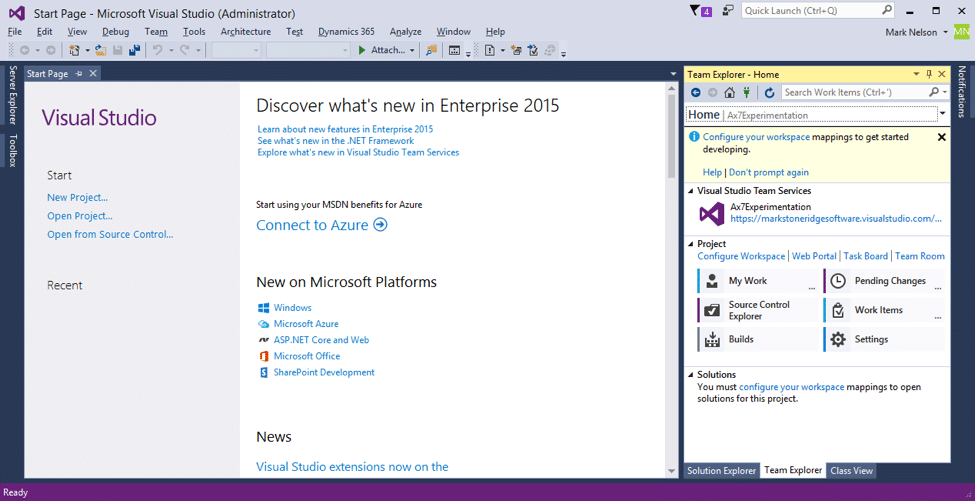Focus the Quick Launch search box
This screenshot has height=501, width=975.
coord(817,11)
